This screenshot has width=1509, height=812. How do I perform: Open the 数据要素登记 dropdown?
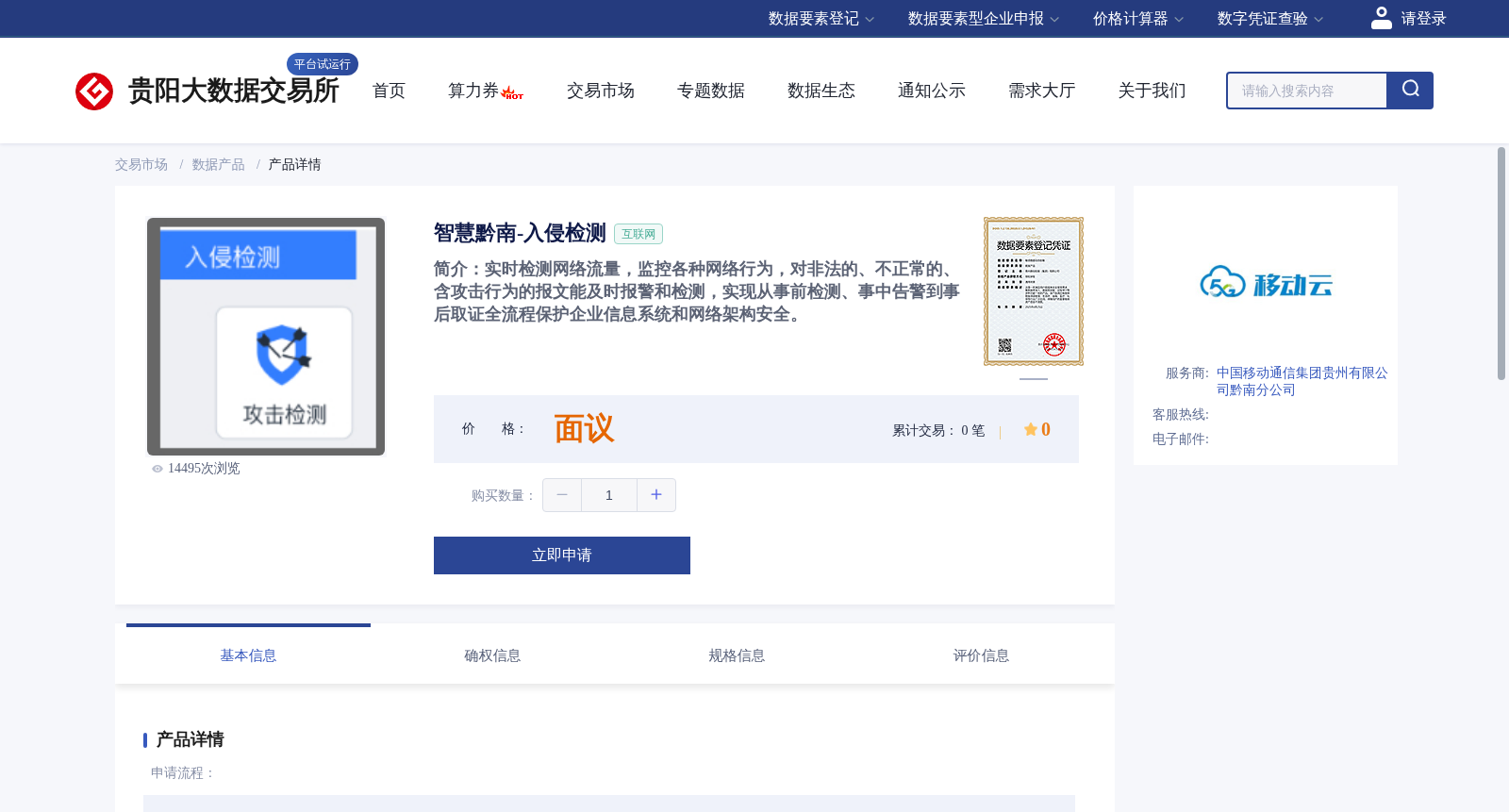point(821,19)
